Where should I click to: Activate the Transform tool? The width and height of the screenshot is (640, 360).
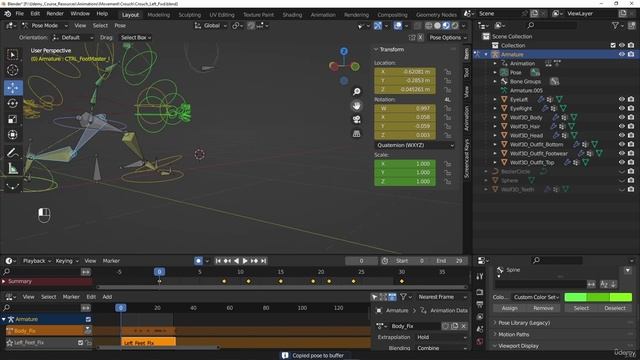[x=13, y=135]
